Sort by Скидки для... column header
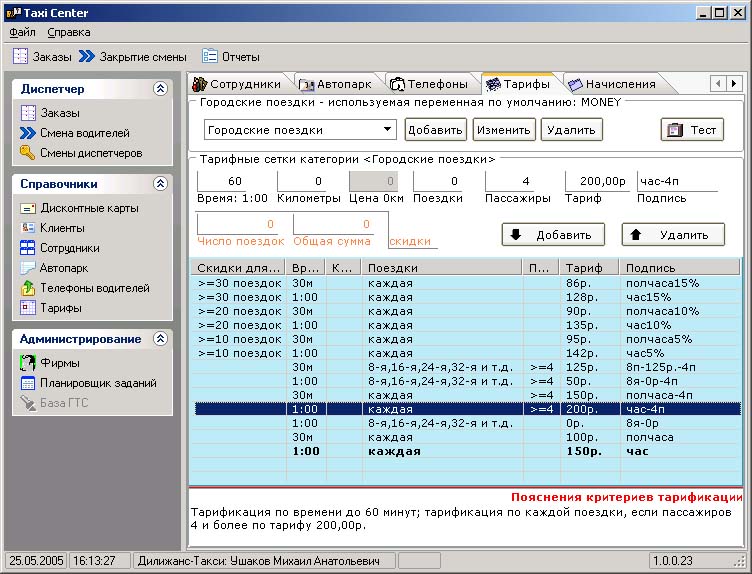Viewport: 752px width, 574px height. tap(238, 268)
